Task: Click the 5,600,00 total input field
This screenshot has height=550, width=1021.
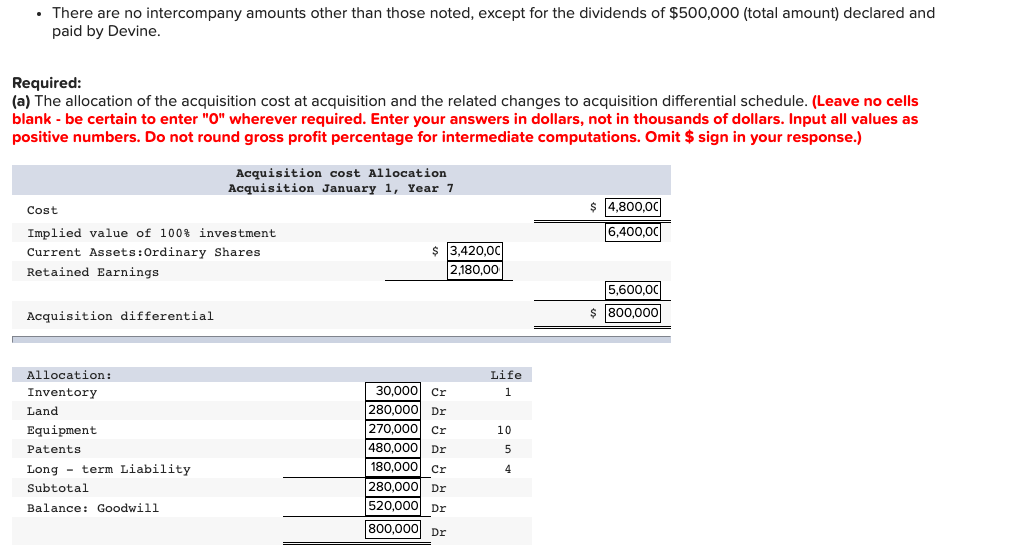Action: click(x=633, y=290)
